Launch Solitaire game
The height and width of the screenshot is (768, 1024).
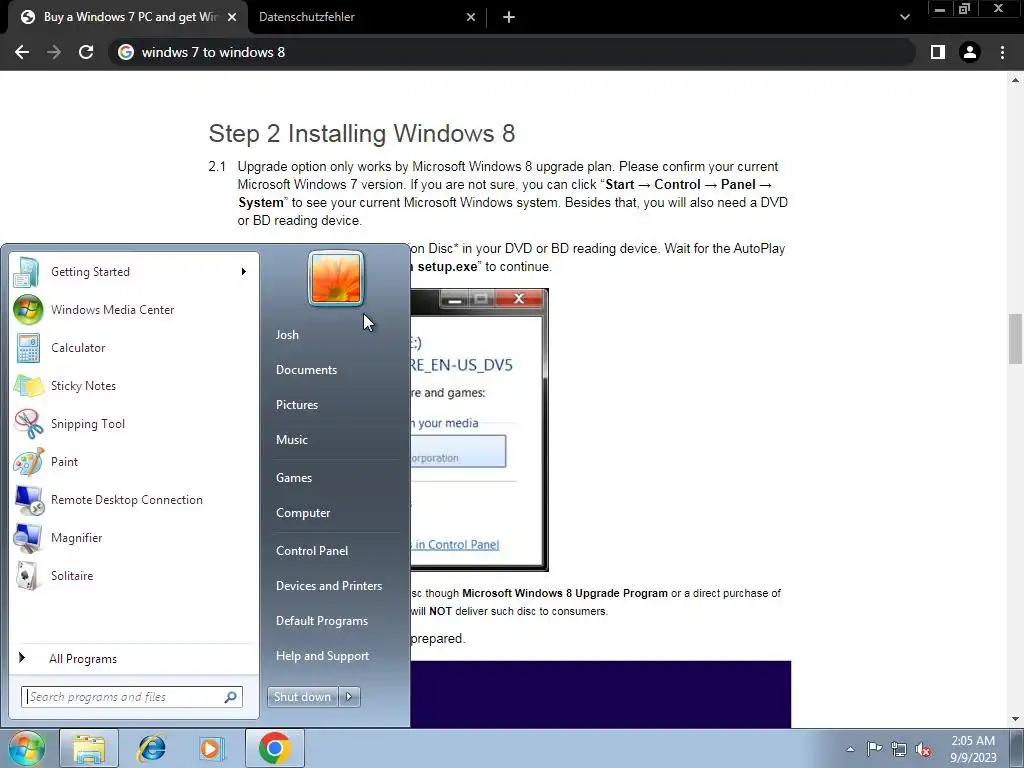(x=134, y=575)
